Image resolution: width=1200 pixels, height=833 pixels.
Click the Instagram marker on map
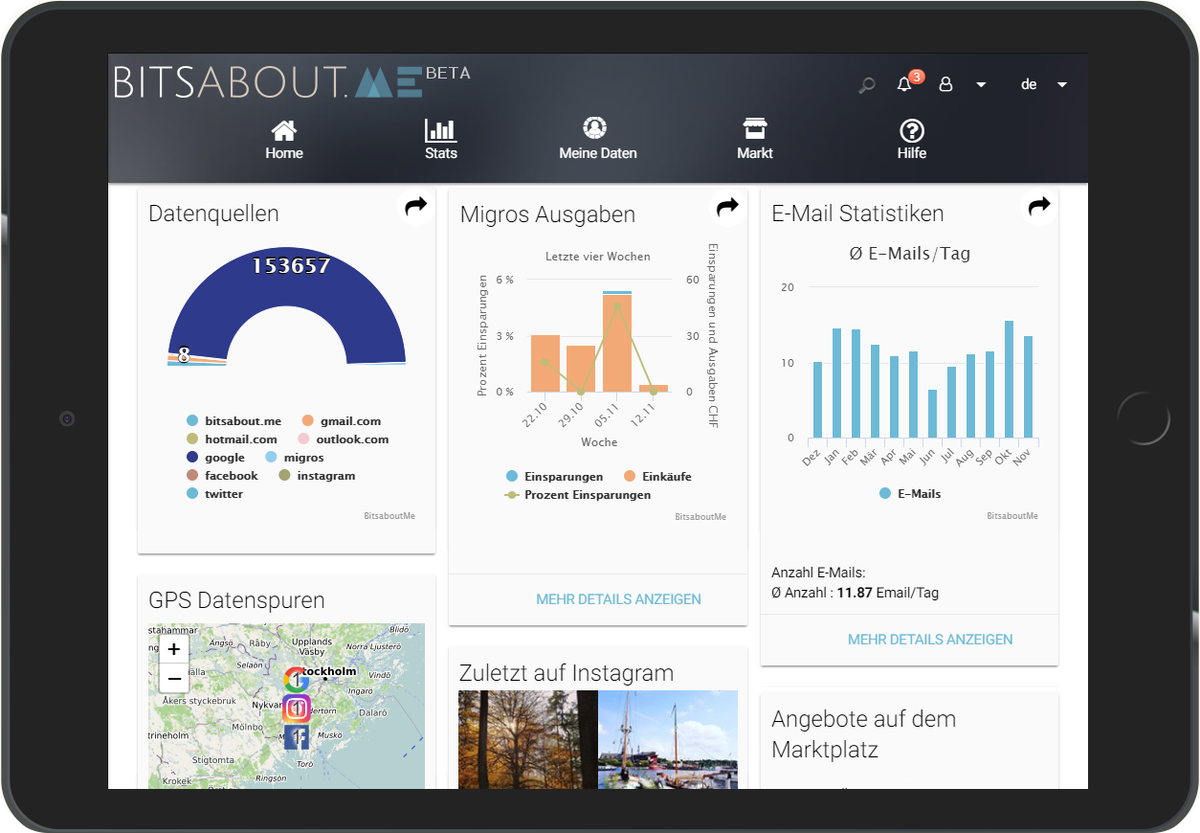click(296, 709)
